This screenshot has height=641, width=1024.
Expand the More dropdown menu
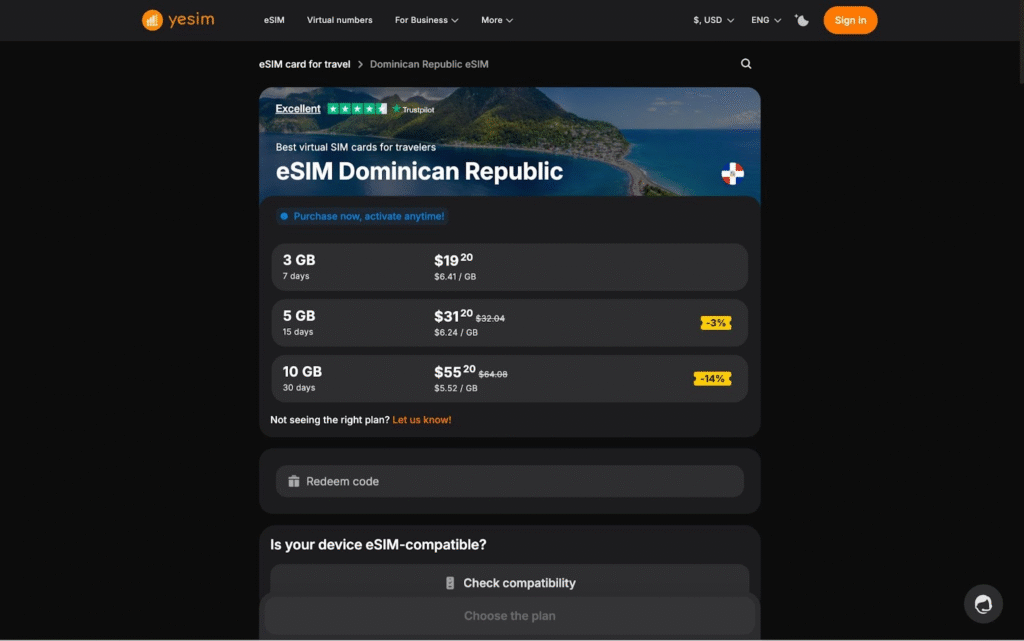coord(497,20)
